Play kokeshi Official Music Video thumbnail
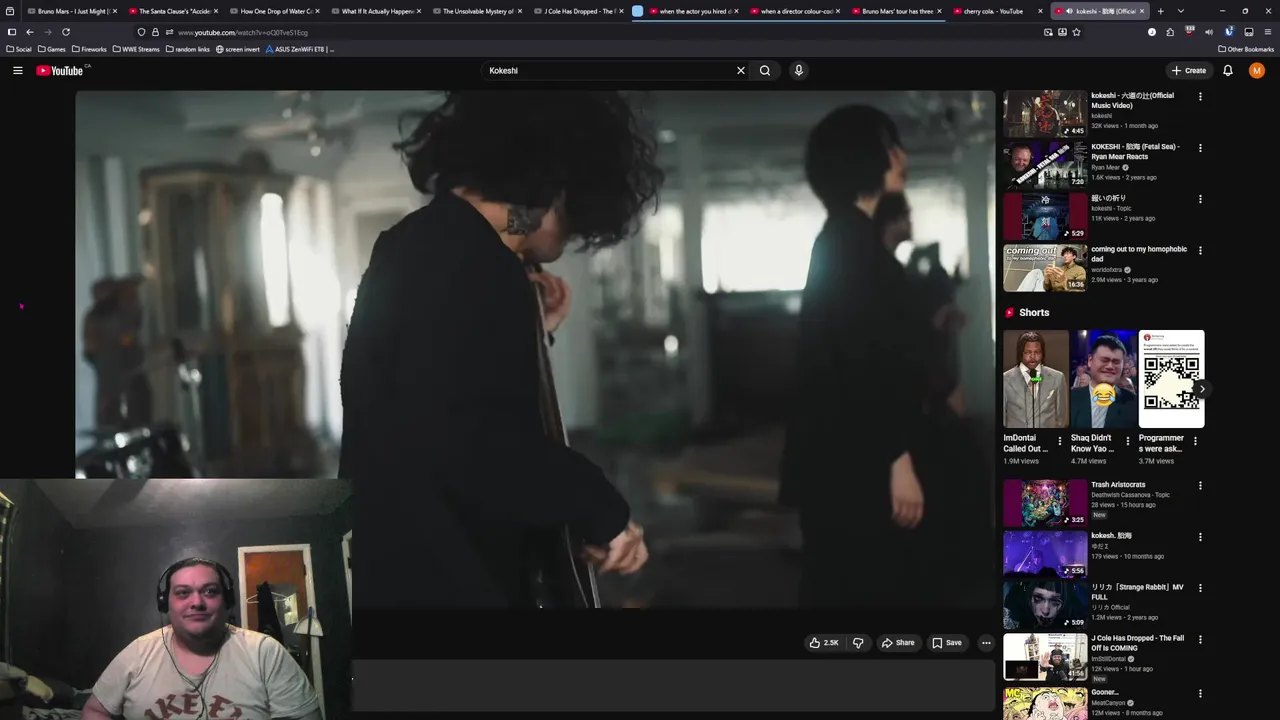The image size is (1280, 720). (1045, 114)
